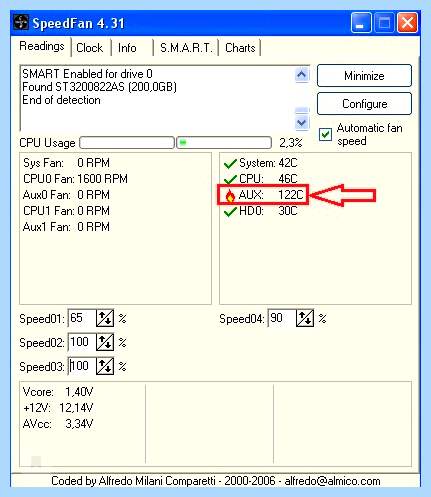Select the 'CPU1 Fan: 0 RPM' reading
The height and width of the screenshot is (497, 431).
coord(66,211)
